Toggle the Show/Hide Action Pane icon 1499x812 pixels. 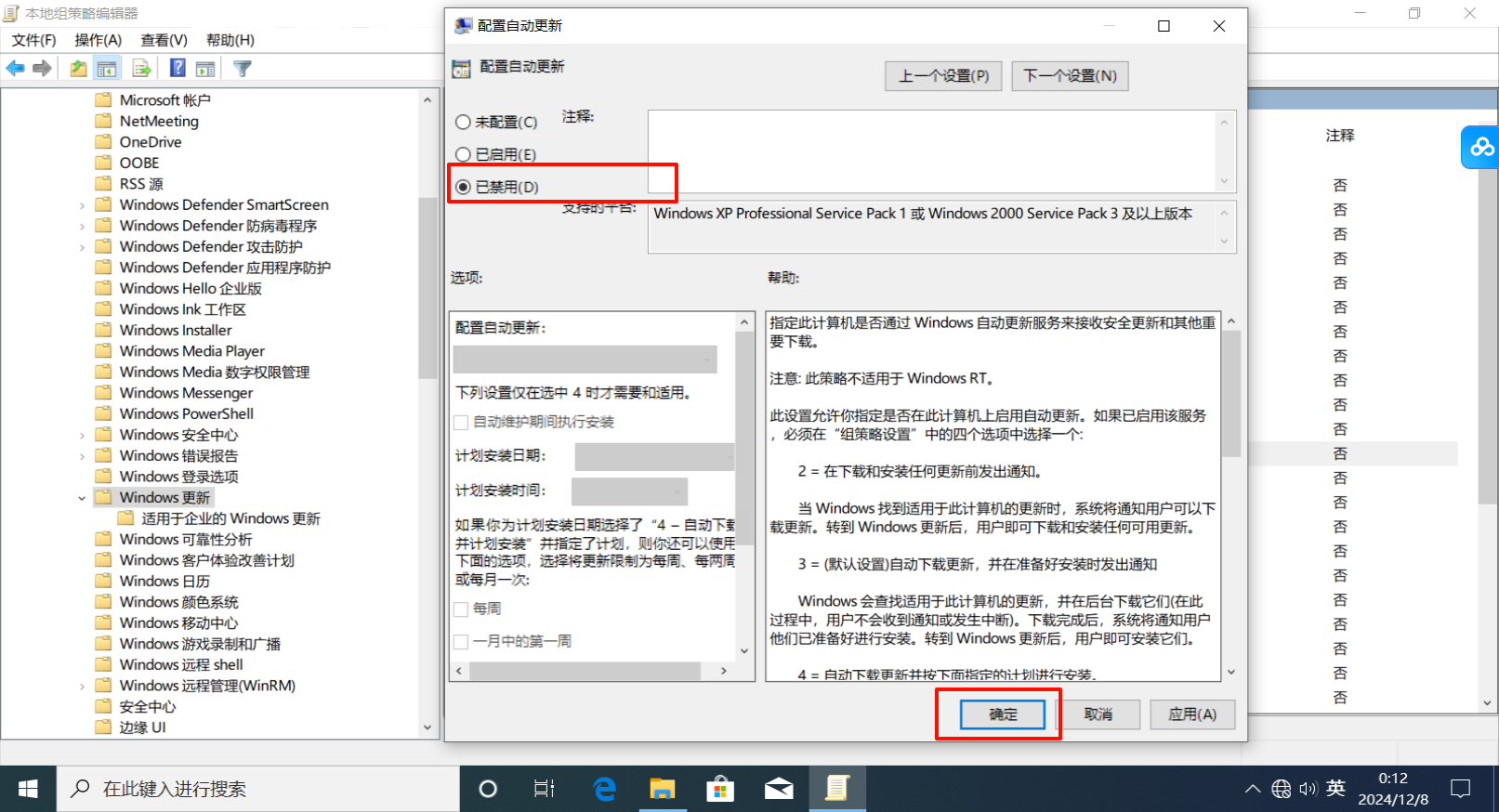205,68
